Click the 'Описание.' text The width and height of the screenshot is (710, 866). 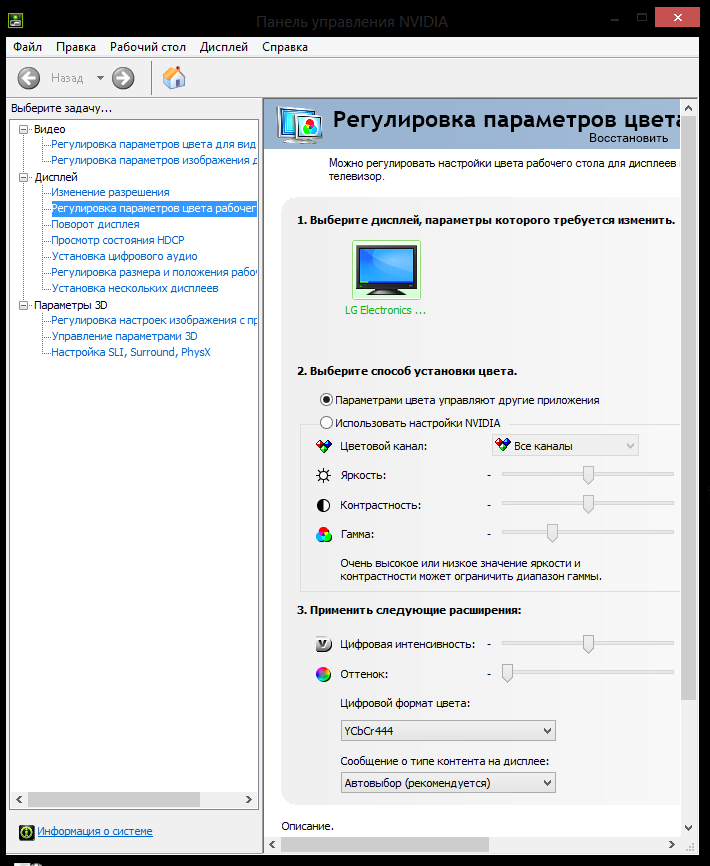tap(308, 826)
